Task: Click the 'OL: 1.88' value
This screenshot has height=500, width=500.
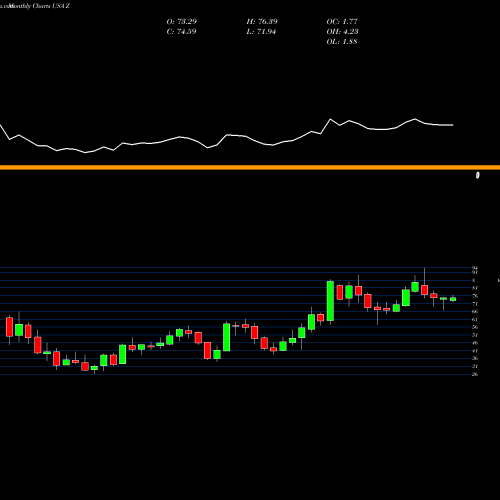Action: coord(342,42)
